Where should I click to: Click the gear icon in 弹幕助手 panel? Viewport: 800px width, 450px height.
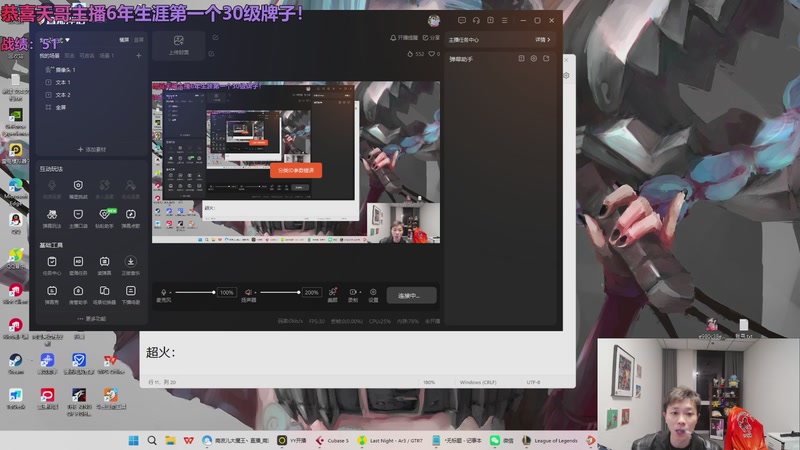point(534,59)
